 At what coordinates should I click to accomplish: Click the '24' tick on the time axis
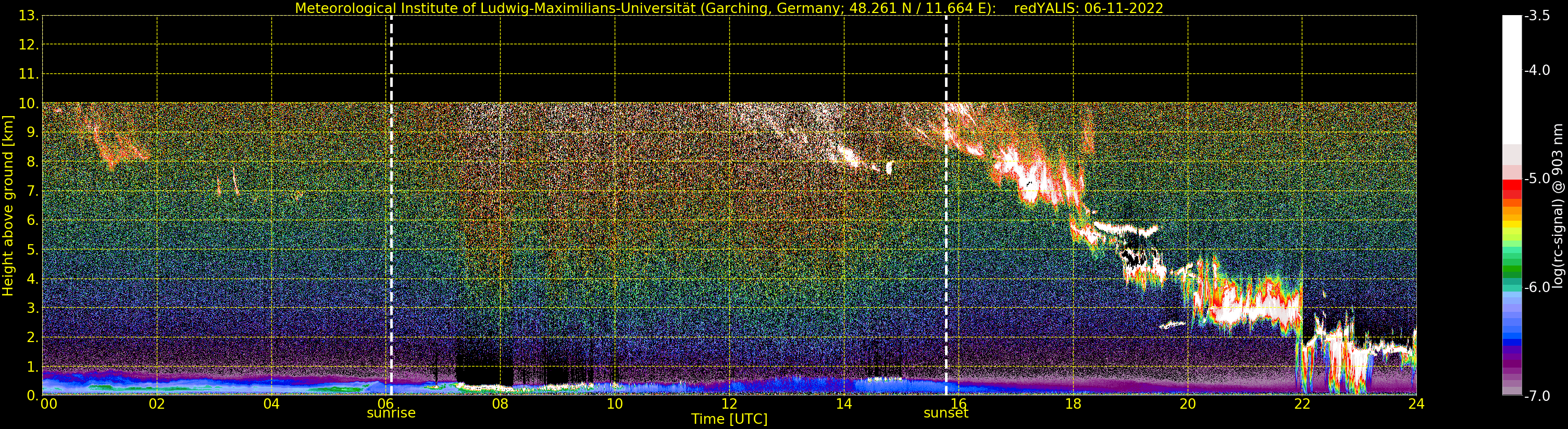(1416, 403)
